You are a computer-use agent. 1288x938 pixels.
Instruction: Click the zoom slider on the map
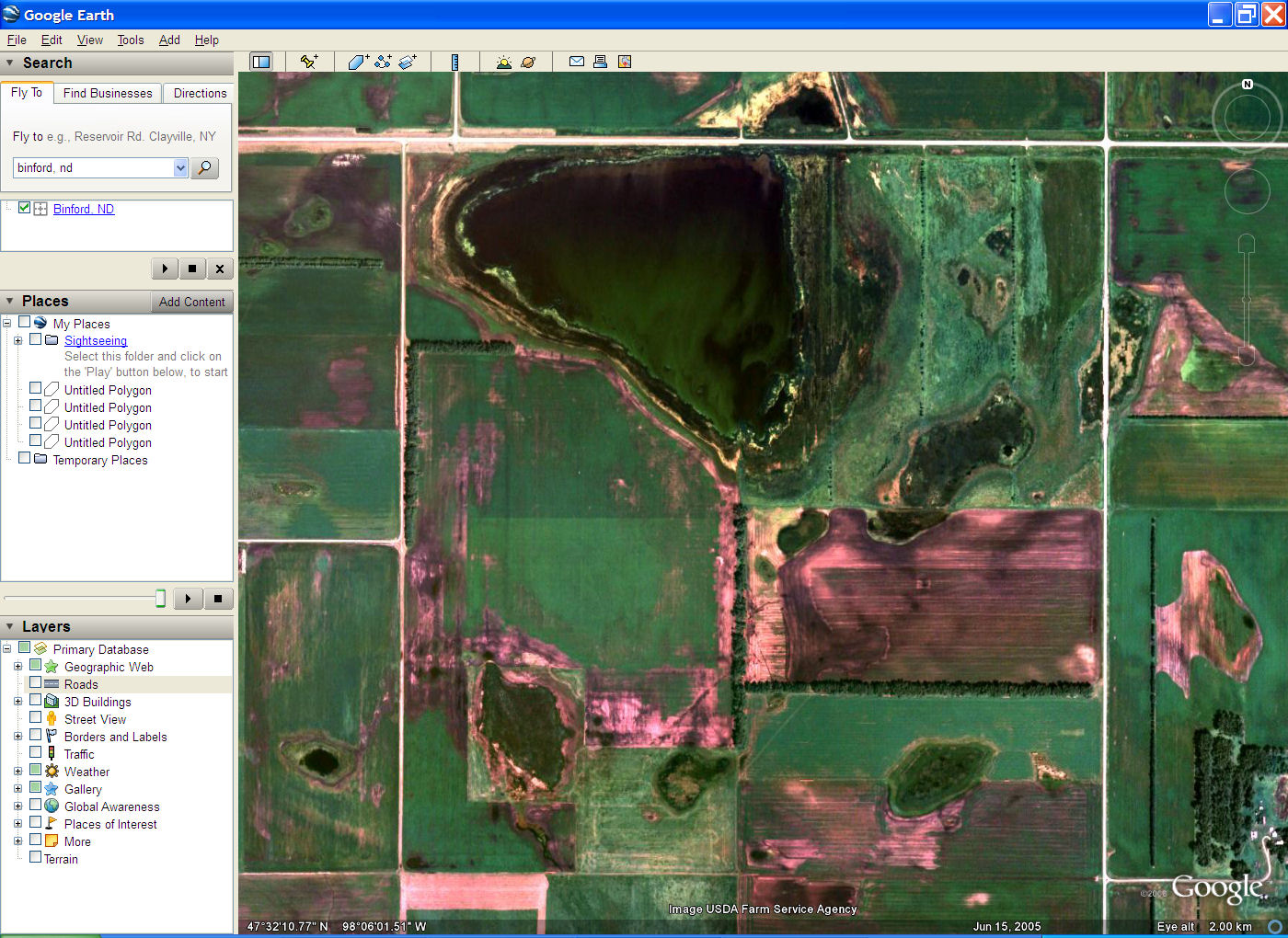tap(1247, 300)
